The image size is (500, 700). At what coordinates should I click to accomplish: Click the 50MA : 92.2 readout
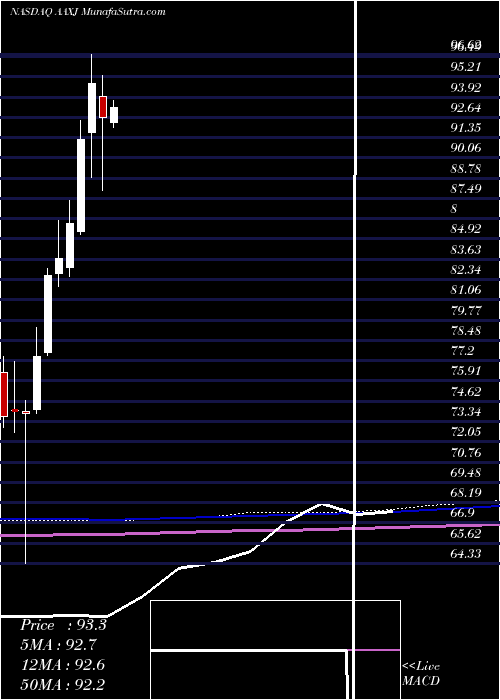[x=62, y=684]
